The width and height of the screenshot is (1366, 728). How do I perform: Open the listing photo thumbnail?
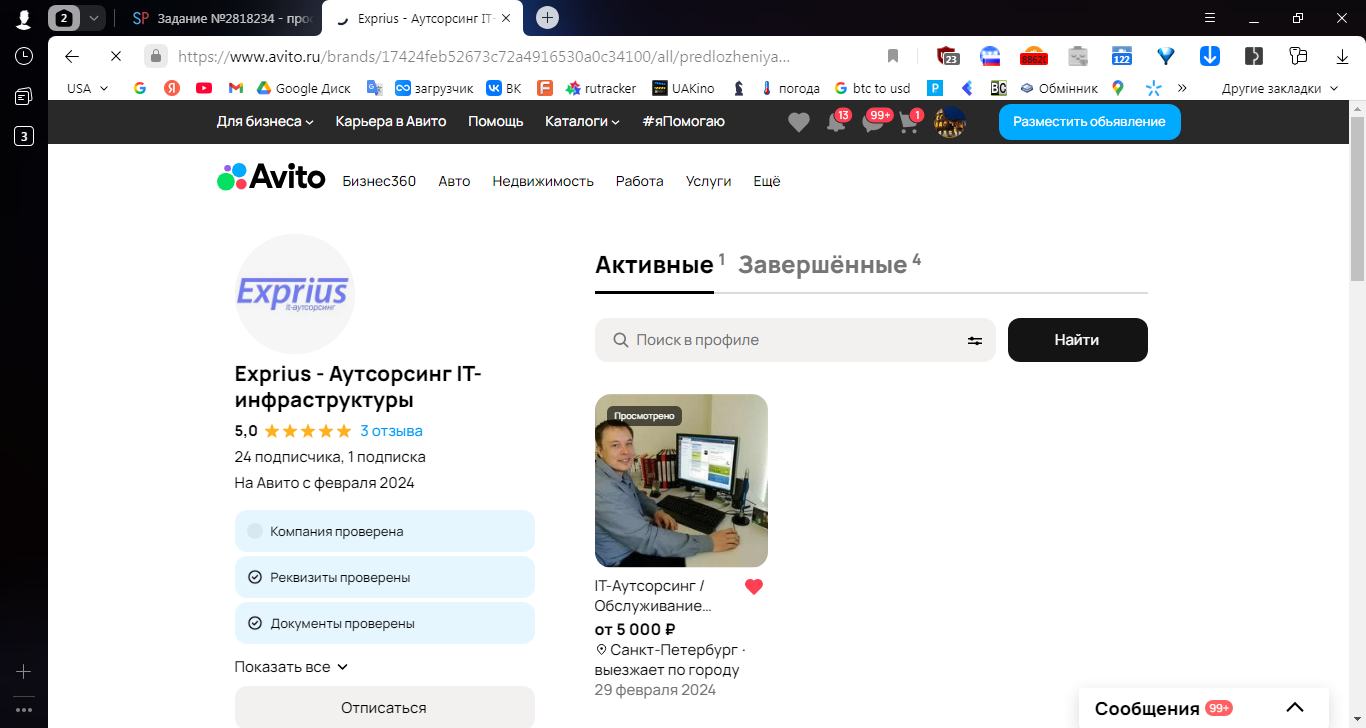tap(681, 481)
